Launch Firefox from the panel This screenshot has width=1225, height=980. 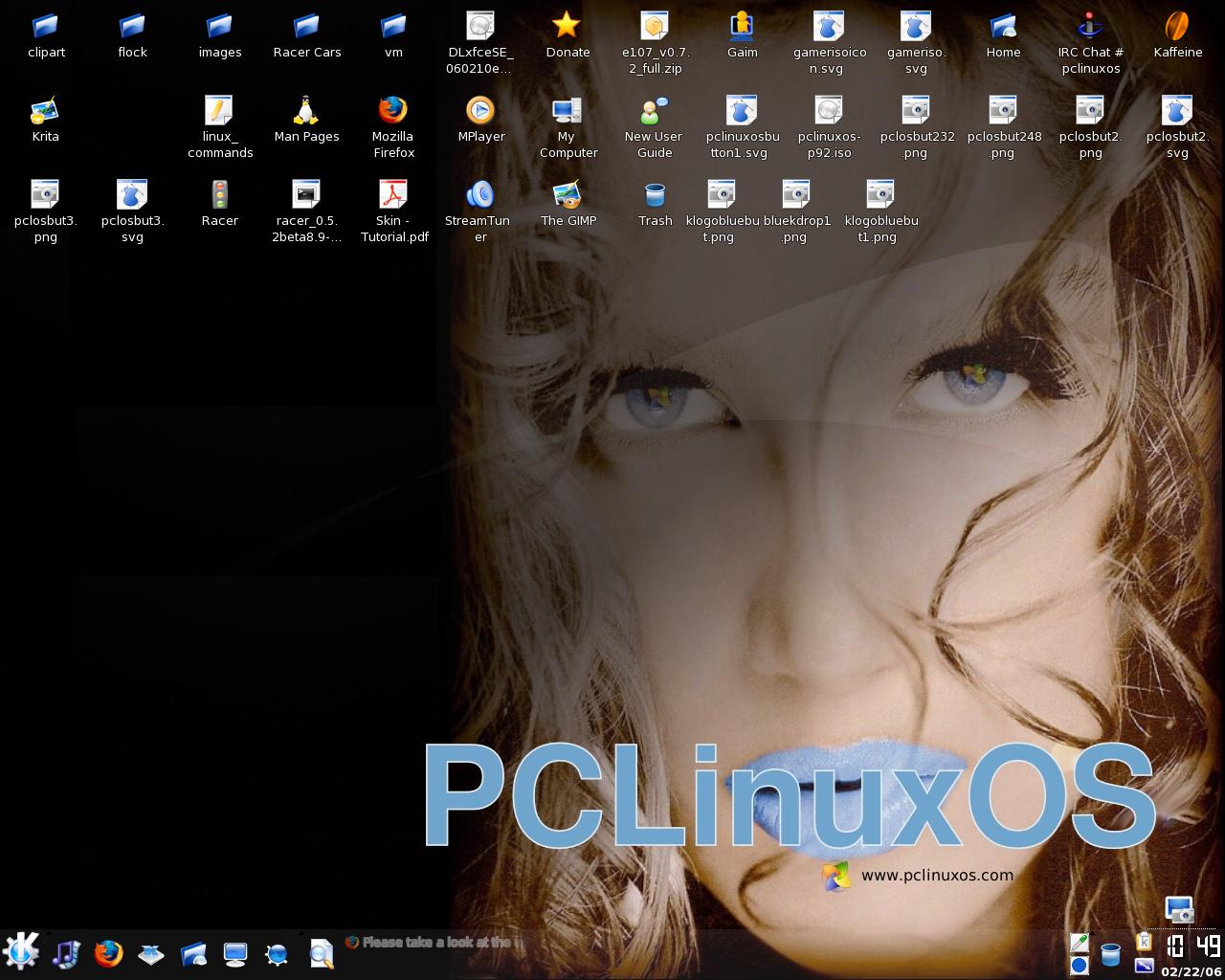click(x=108, y=953)
